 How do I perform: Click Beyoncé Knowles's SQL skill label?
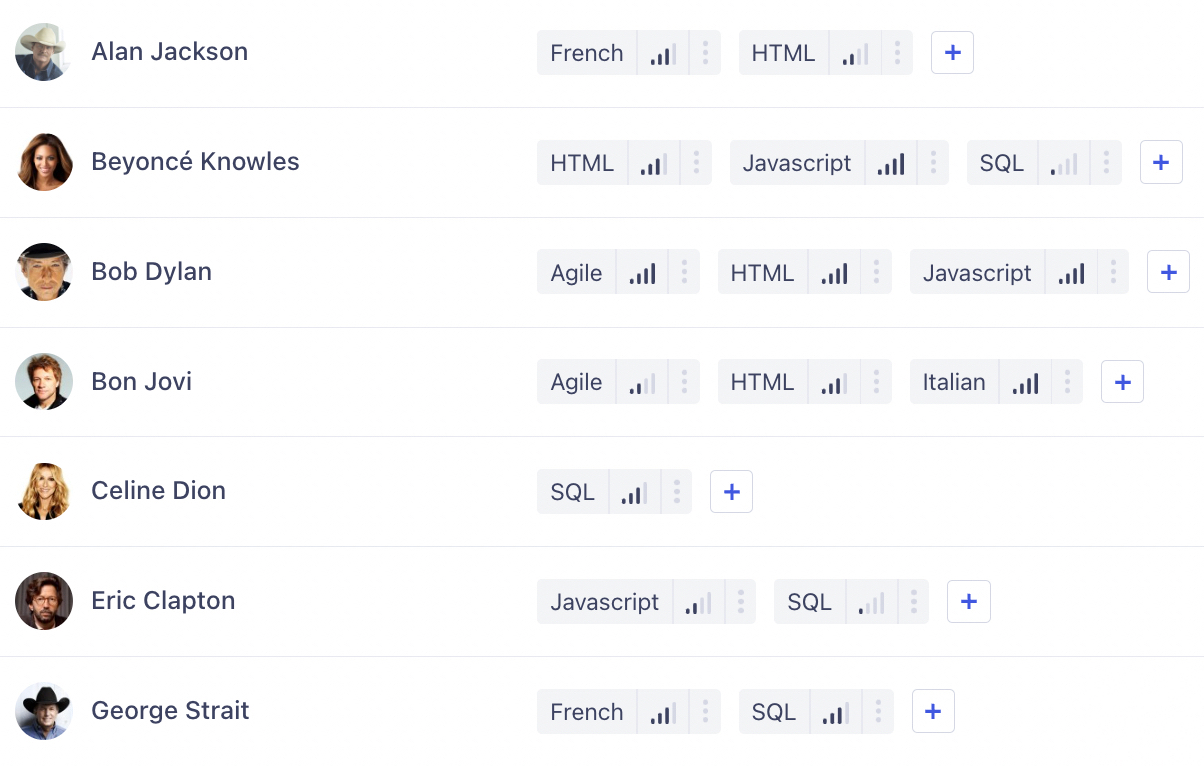click(x=1002, y=163)
